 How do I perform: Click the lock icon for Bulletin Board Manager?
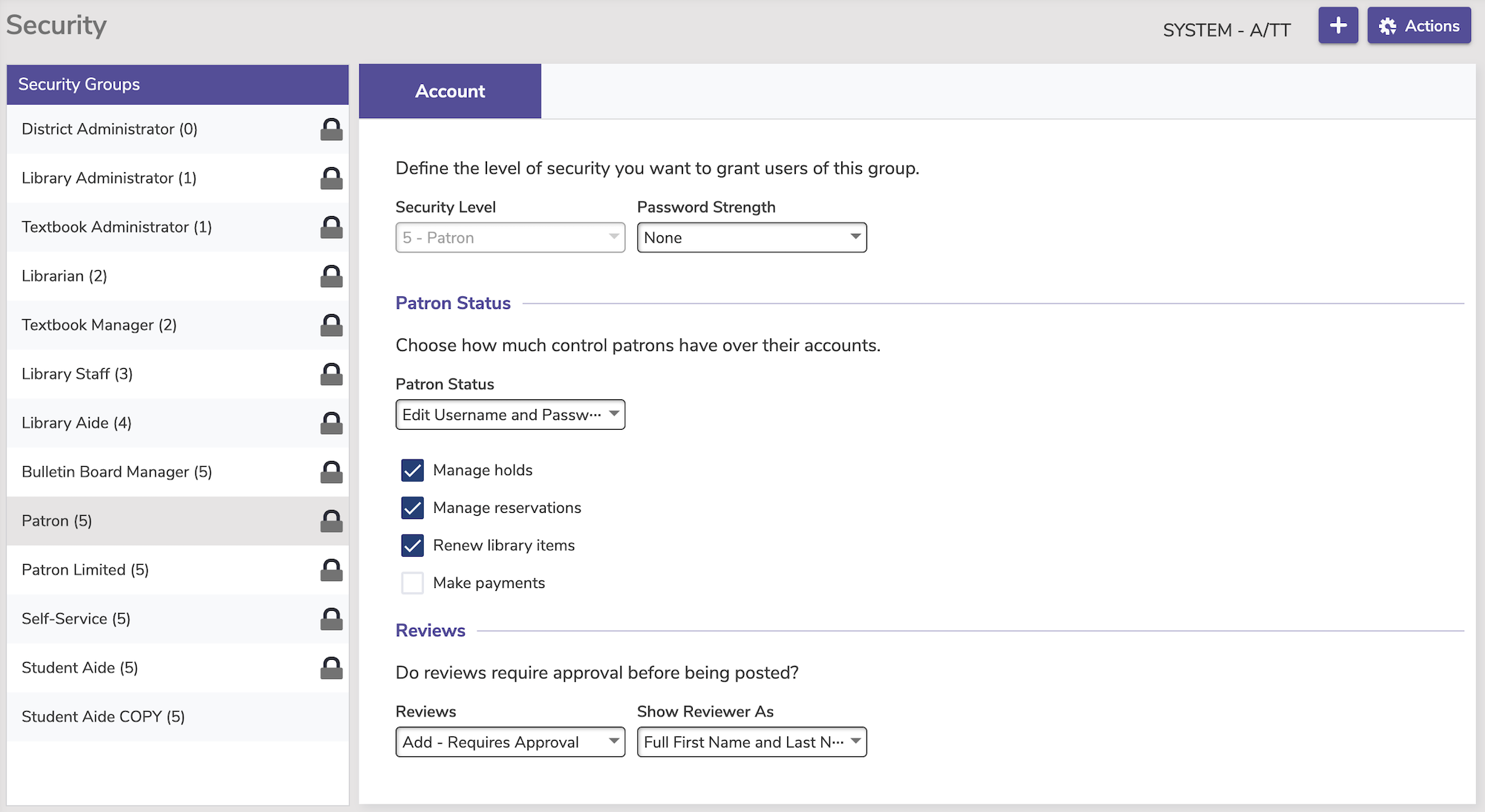click(x=331, y=472)
